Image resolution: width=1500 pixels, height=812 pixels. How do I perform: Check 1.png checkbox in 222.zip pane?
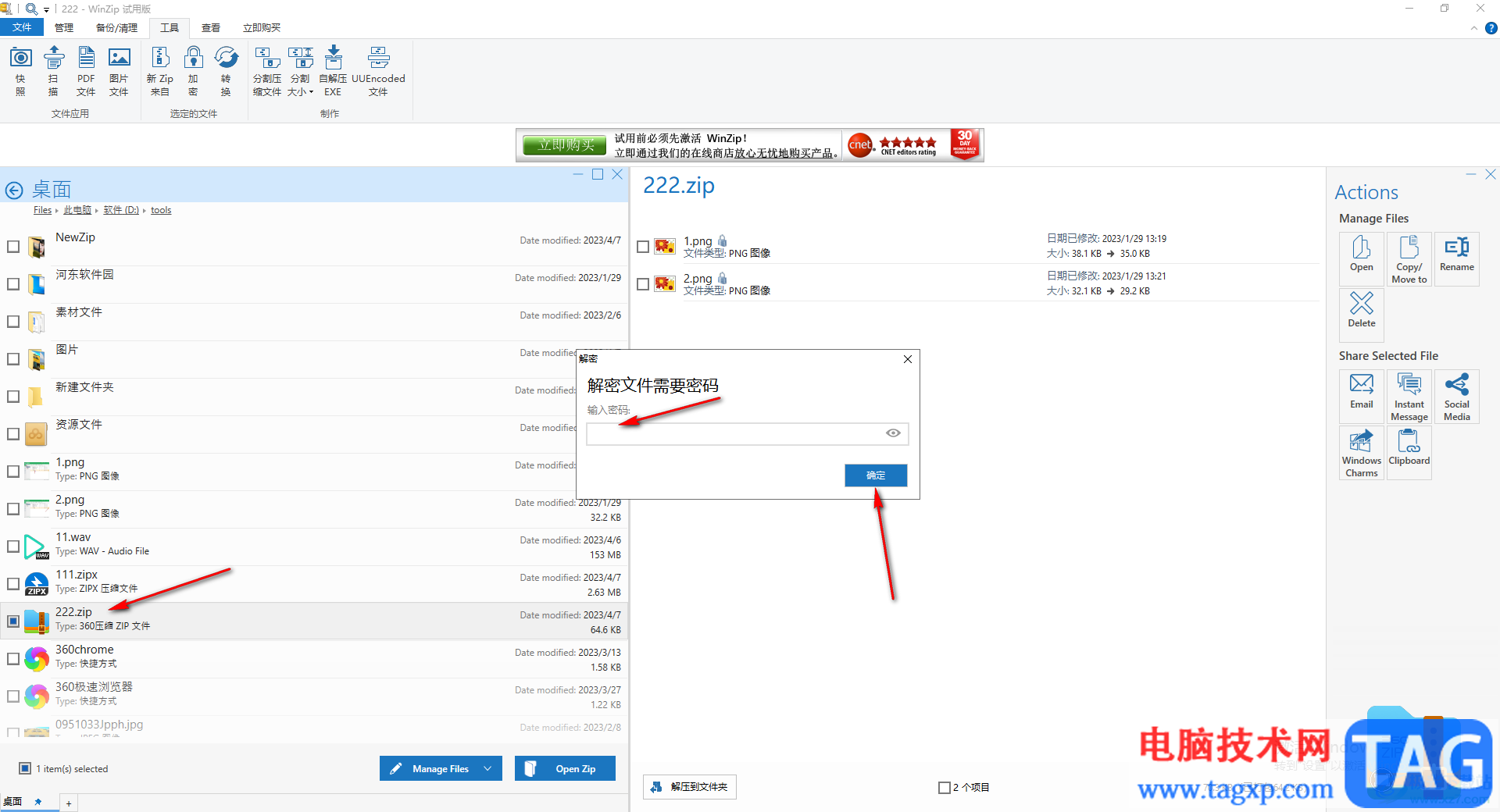[643, 247]
